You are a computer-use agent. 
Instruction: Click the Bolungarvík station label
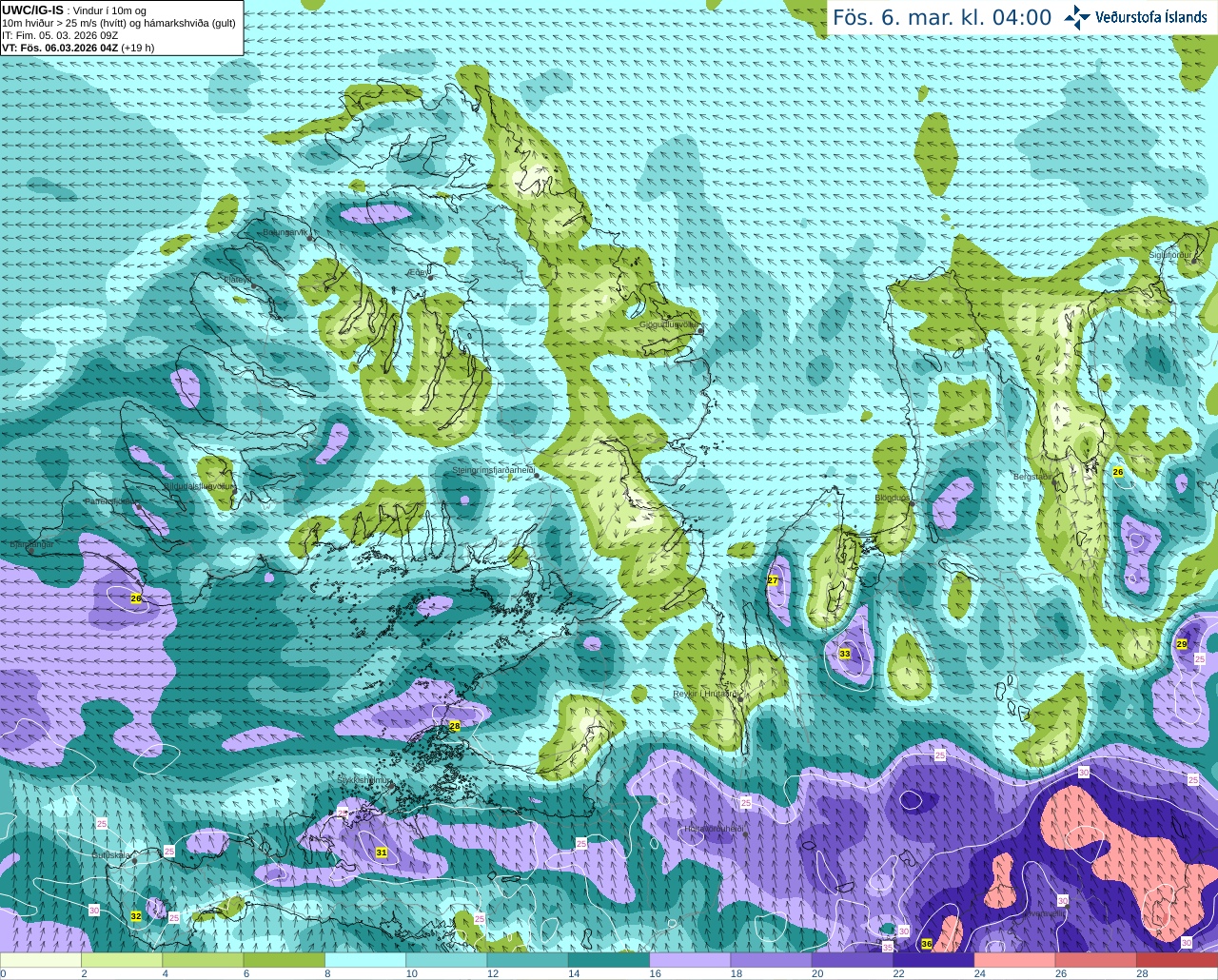[285, 232]
